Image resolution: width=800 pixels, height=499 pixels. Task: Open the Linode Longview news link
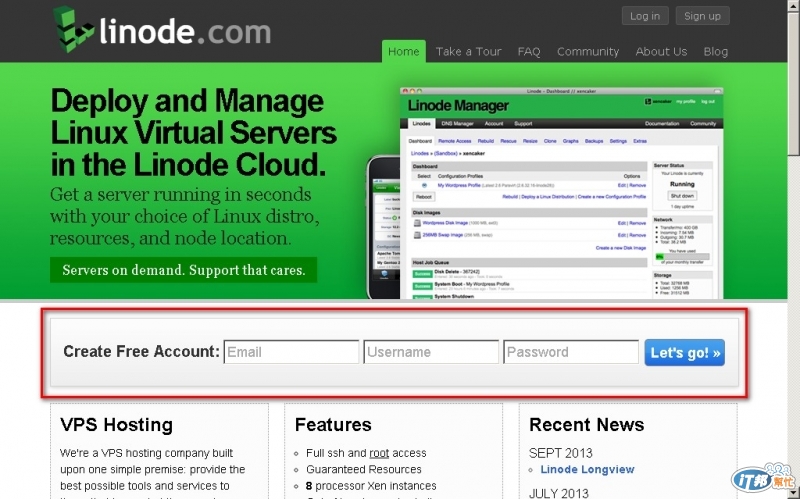(587, 469)
